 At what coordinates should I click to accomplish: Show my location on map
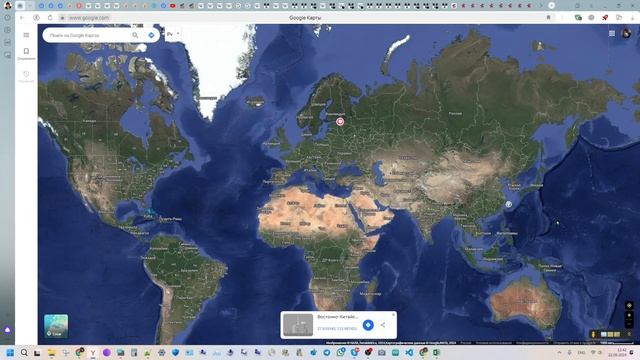[629, 305]
